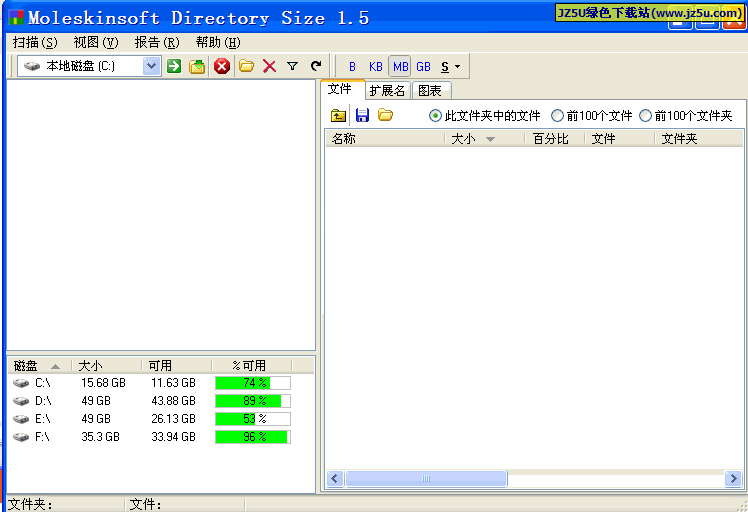The height and width of the screenshot is (512, 748).
Task: Click the red X delete icon
Action: (270, 66)
